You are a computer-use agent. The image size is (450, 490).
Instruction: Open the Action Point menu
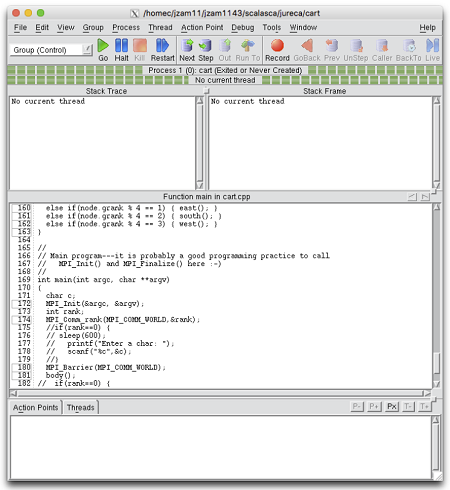(202, 27)
